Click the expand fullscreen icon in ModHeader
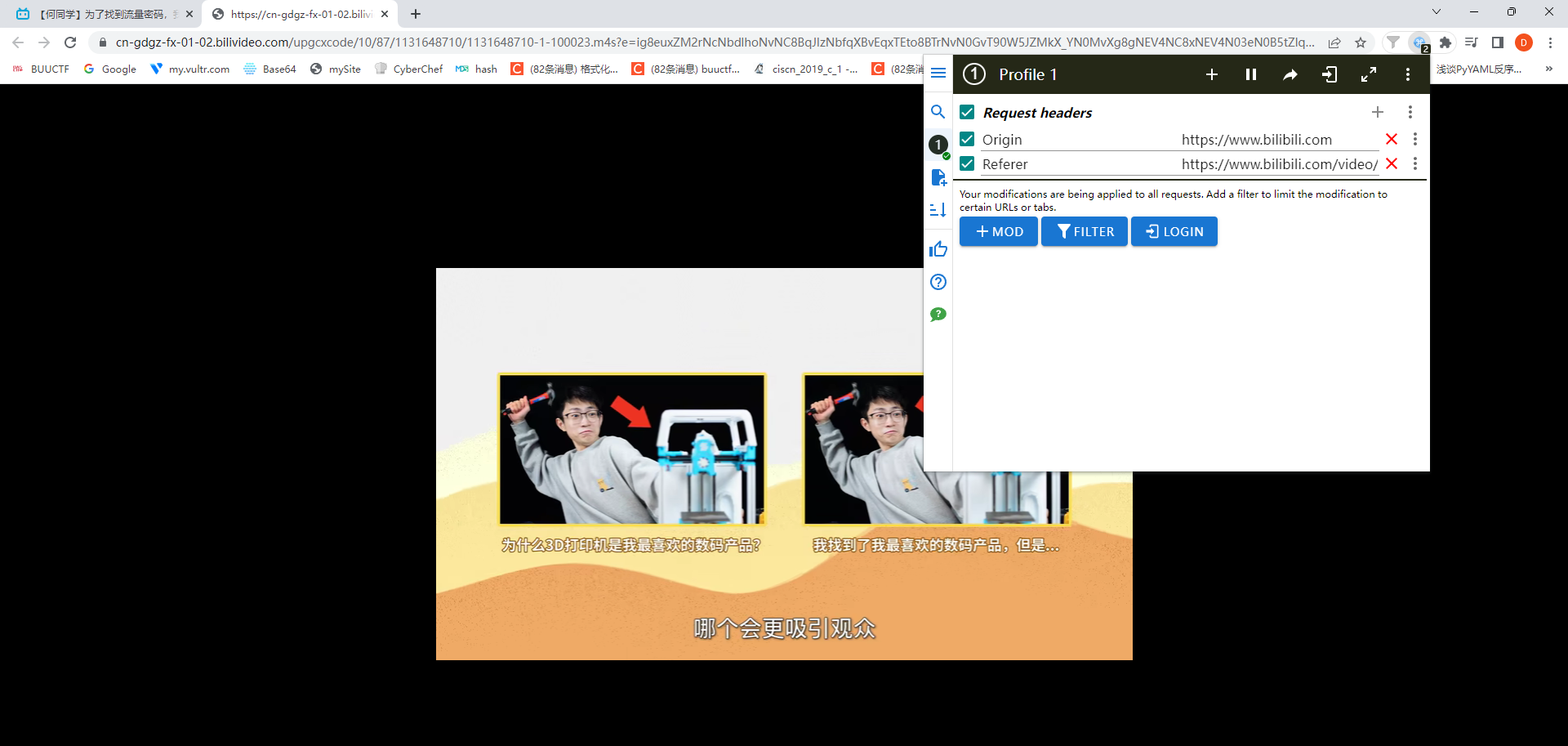The height and width of the screenshot is (746, 1568). 1368,74
